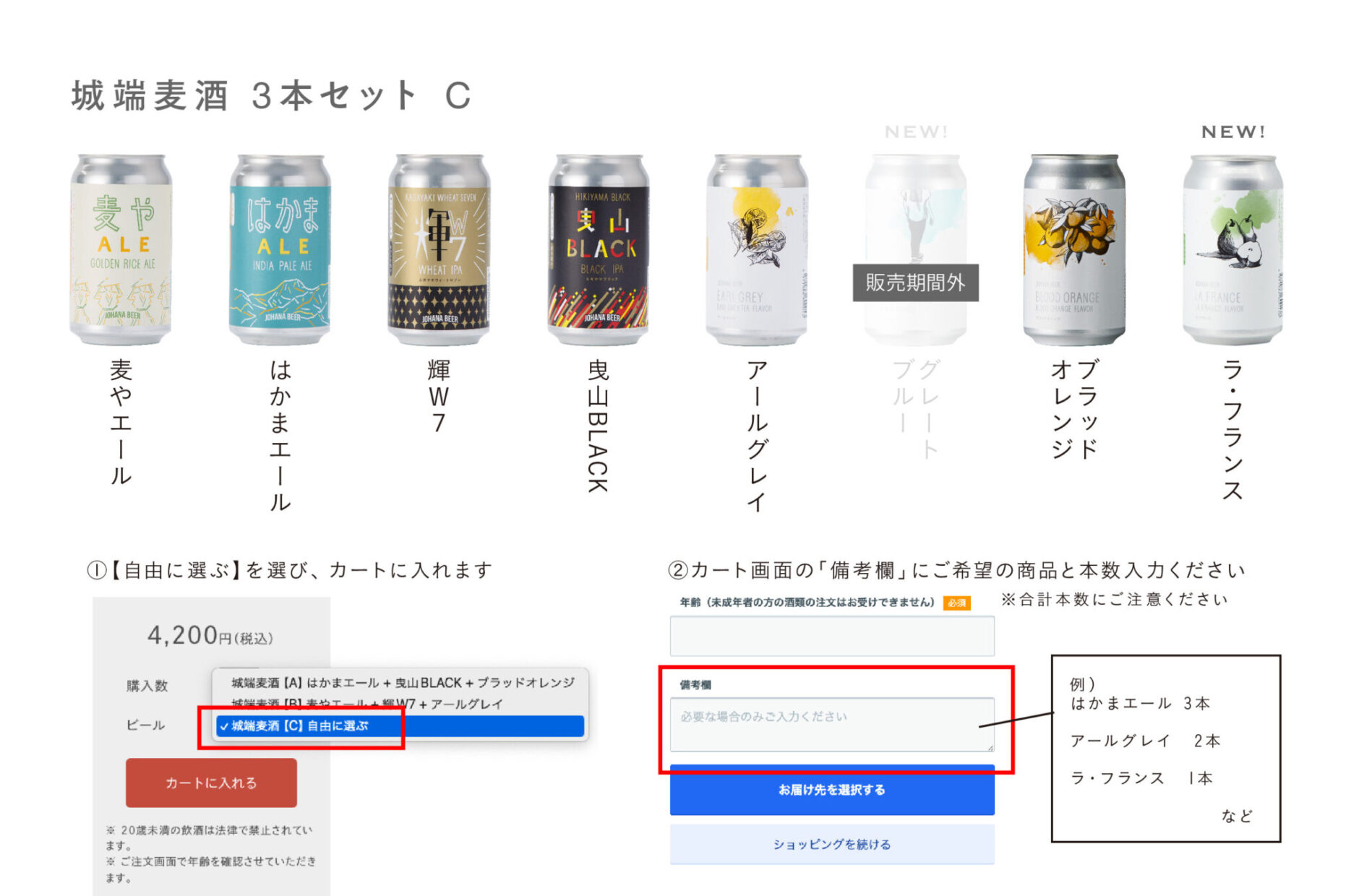Choose the 曳山BLACK black IPA can
1359x896 pixels.
point(598,249)
